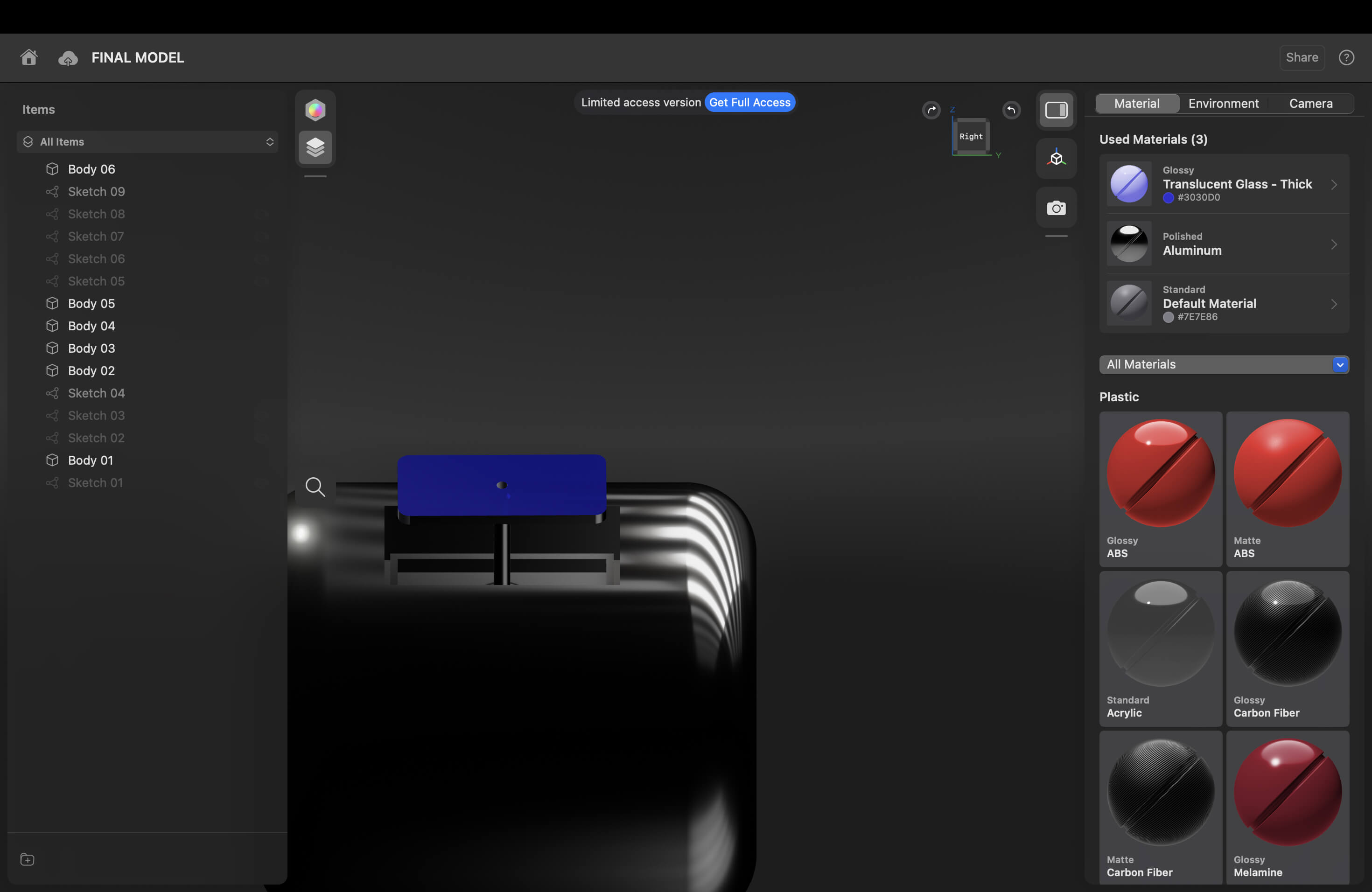Click the cloud upload icon
1372x892 pixels.
point(68,58)
